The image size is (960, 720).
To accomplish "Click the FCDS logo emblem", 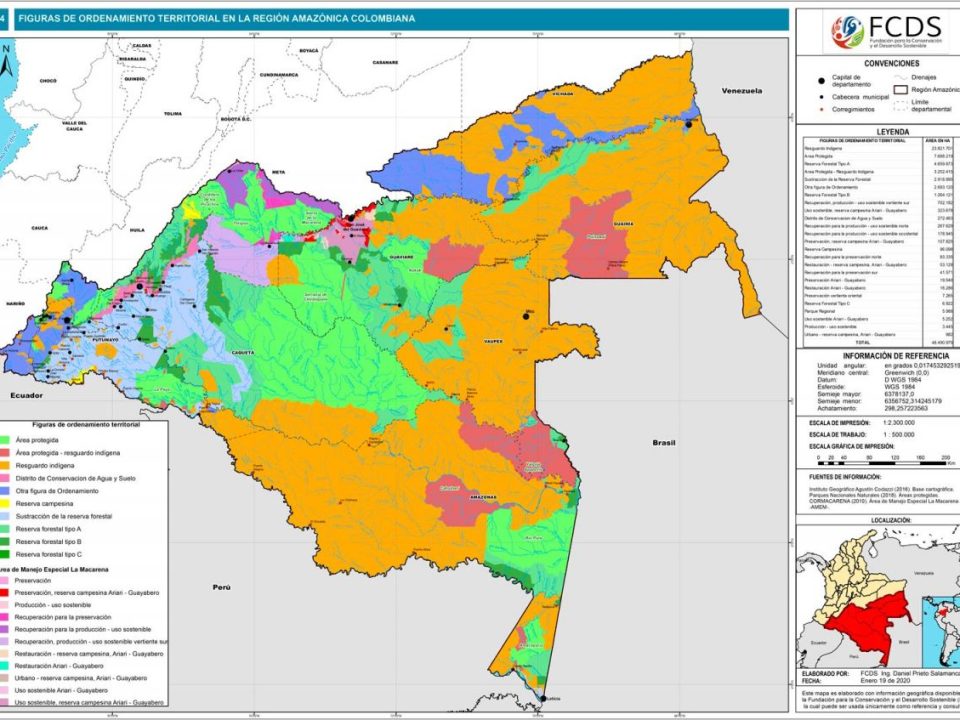I will pos(844,31).
